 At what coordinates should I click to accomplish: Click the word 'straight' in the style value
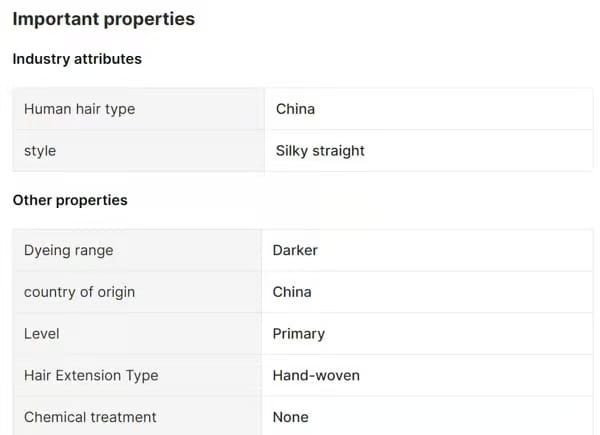point(340,151)
